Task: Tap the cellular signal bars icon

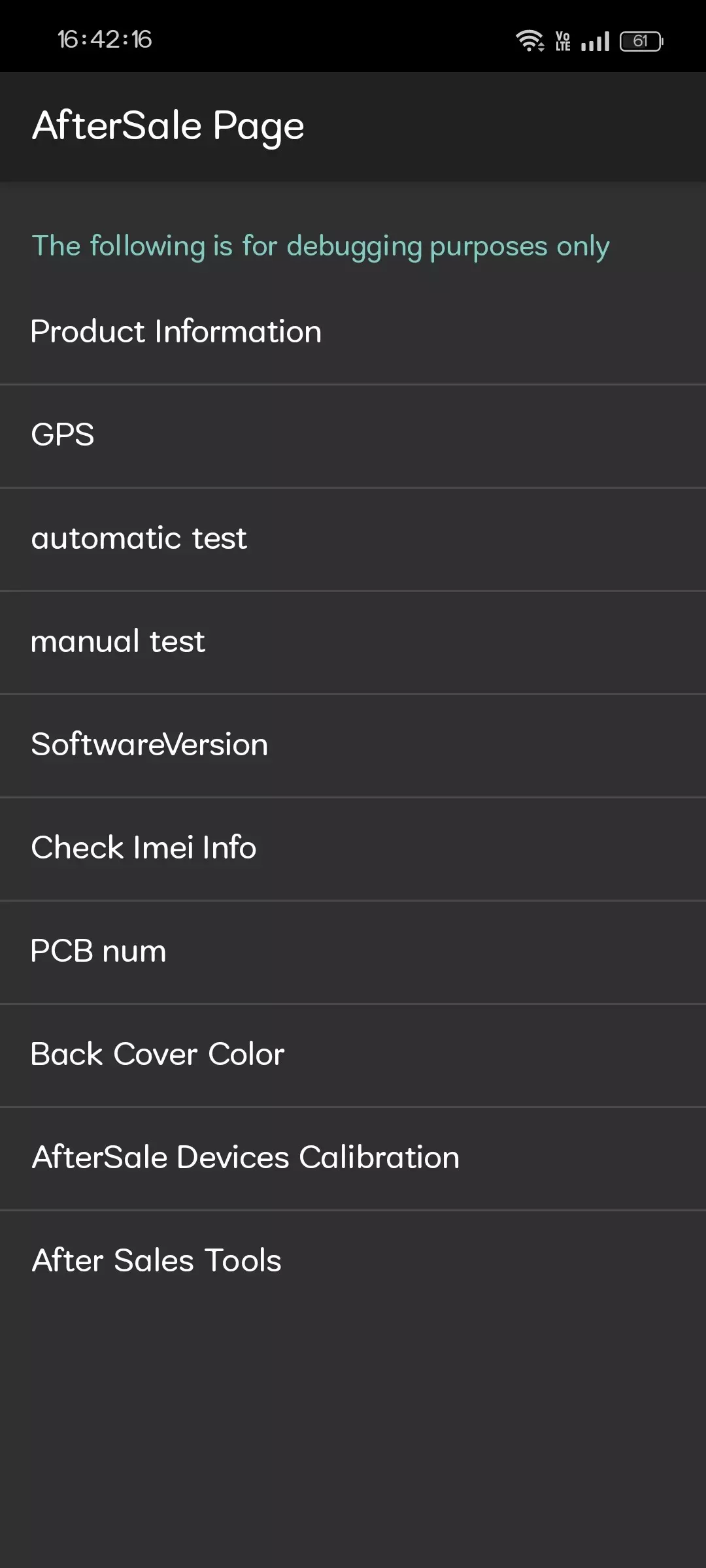Action: 595,41
